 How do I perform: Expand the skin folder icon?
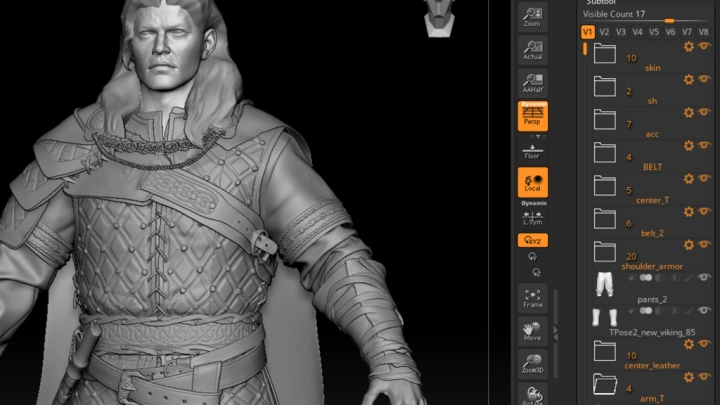(605, 53)
